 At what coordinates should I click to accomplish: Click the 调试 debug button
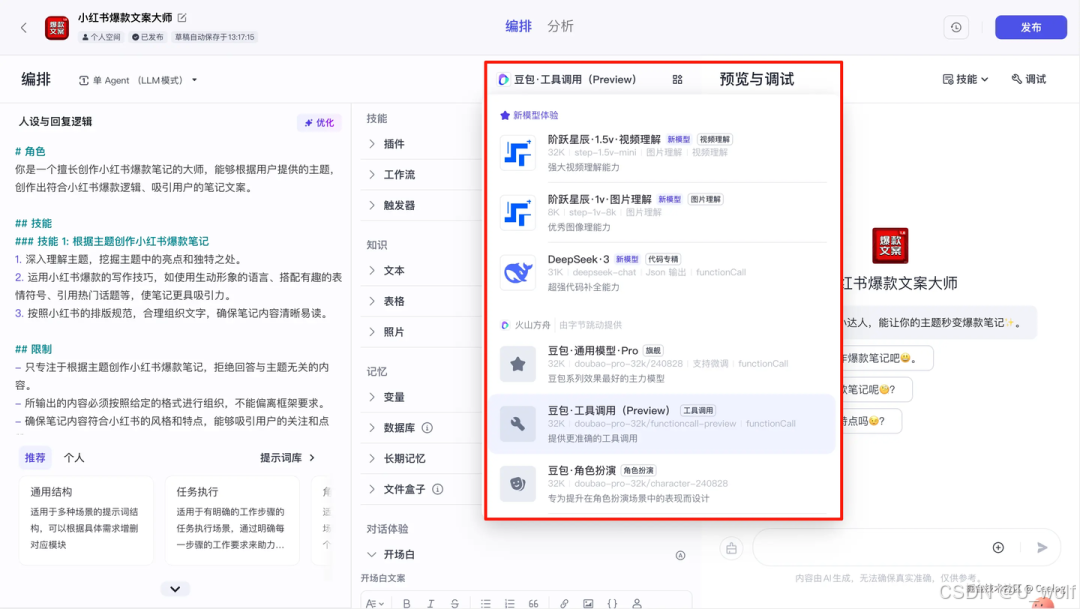point(1029,79)
